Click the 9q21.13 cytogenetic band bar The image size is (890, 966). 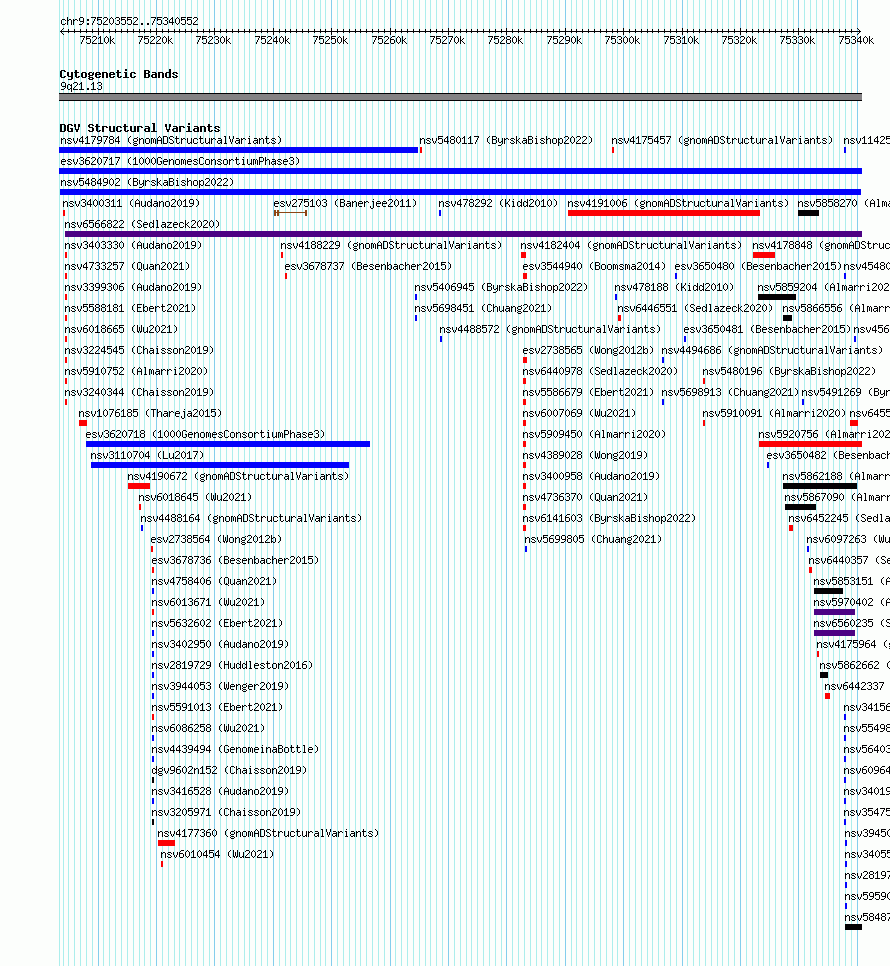click(461, 97)
